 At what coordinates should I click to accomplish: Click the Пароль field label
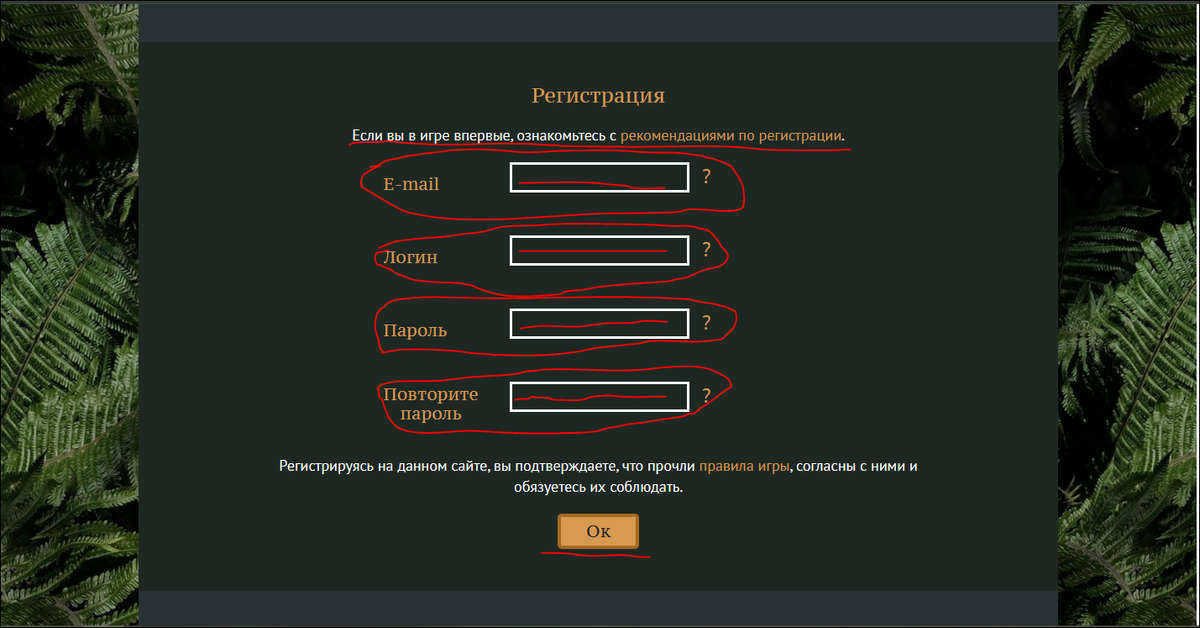coord(415,330)
